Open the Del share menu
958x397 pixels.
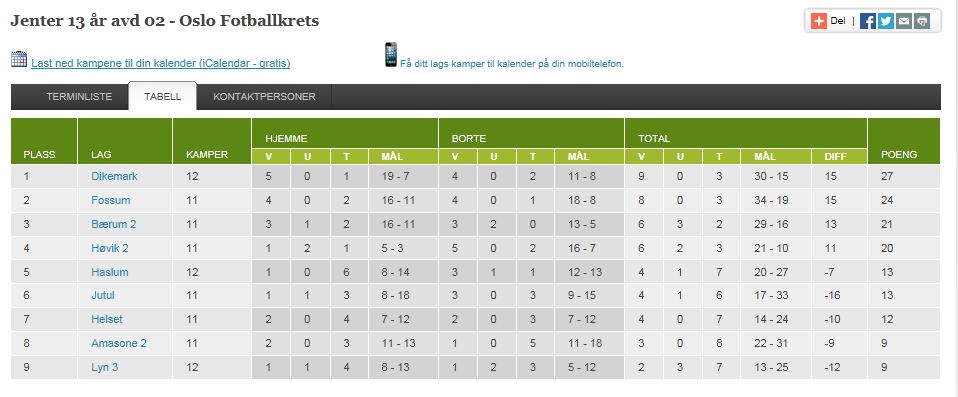click(838, 21)
